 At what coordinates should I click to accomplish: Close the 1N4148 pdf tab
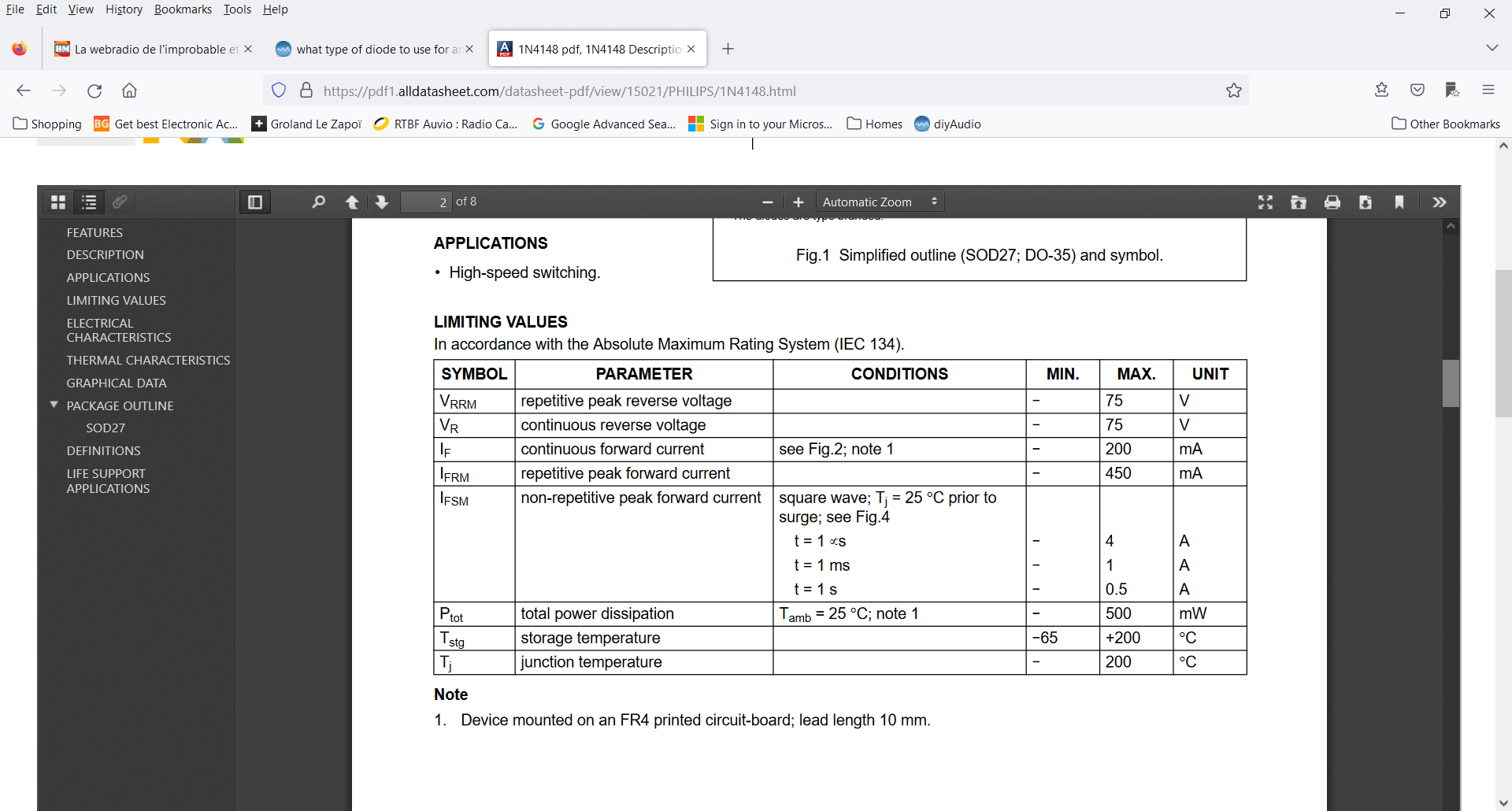tap(691, 49)
